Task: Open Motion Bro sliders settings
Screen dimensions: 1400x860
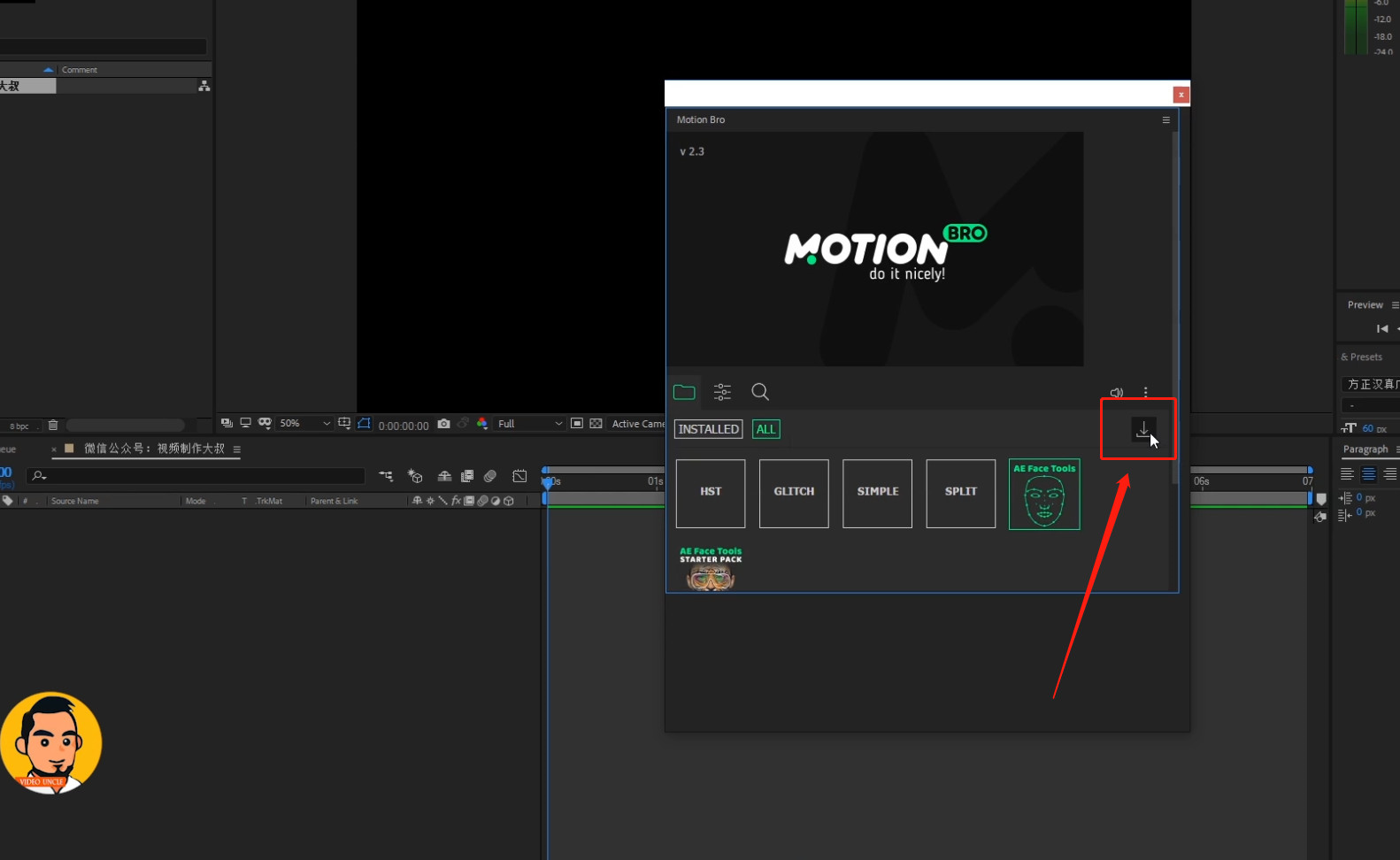Action: [722, 392]
